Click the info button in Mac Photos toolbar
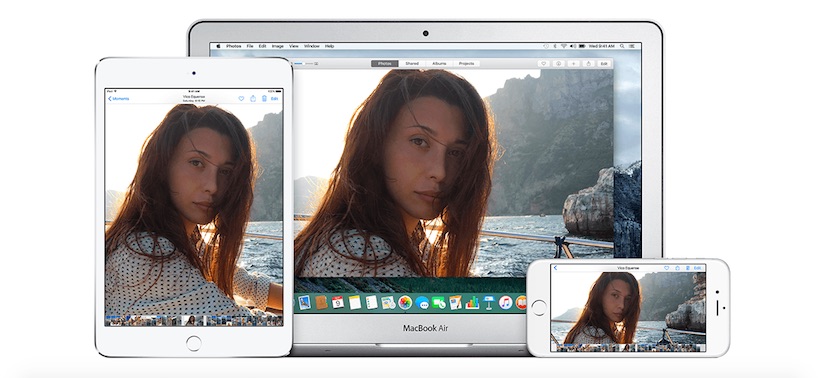830x378 pixels. pyautogui.click(x=558, y=64)
